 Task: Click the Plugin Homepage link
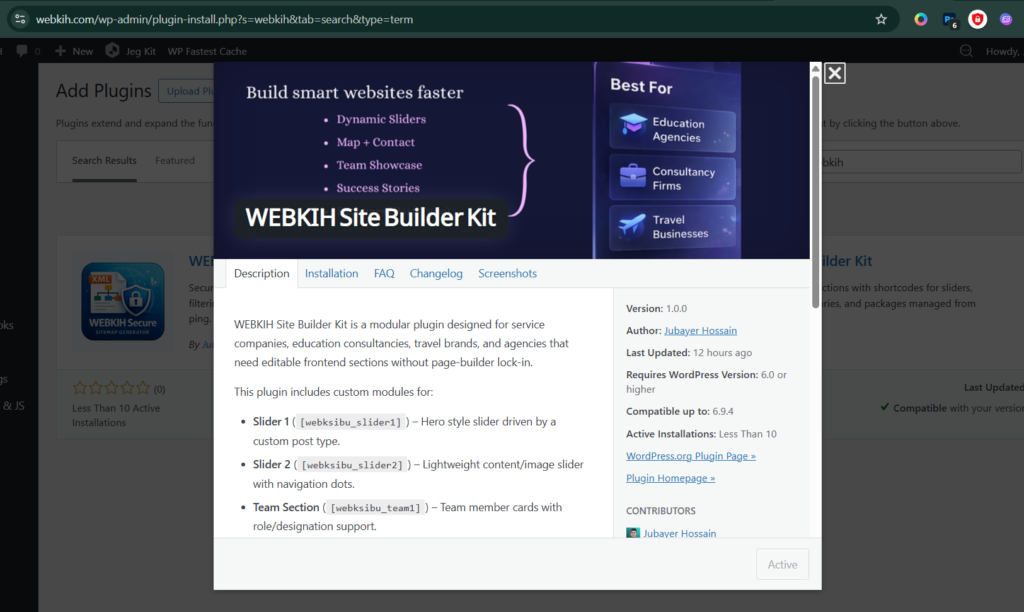click(670, 478)
